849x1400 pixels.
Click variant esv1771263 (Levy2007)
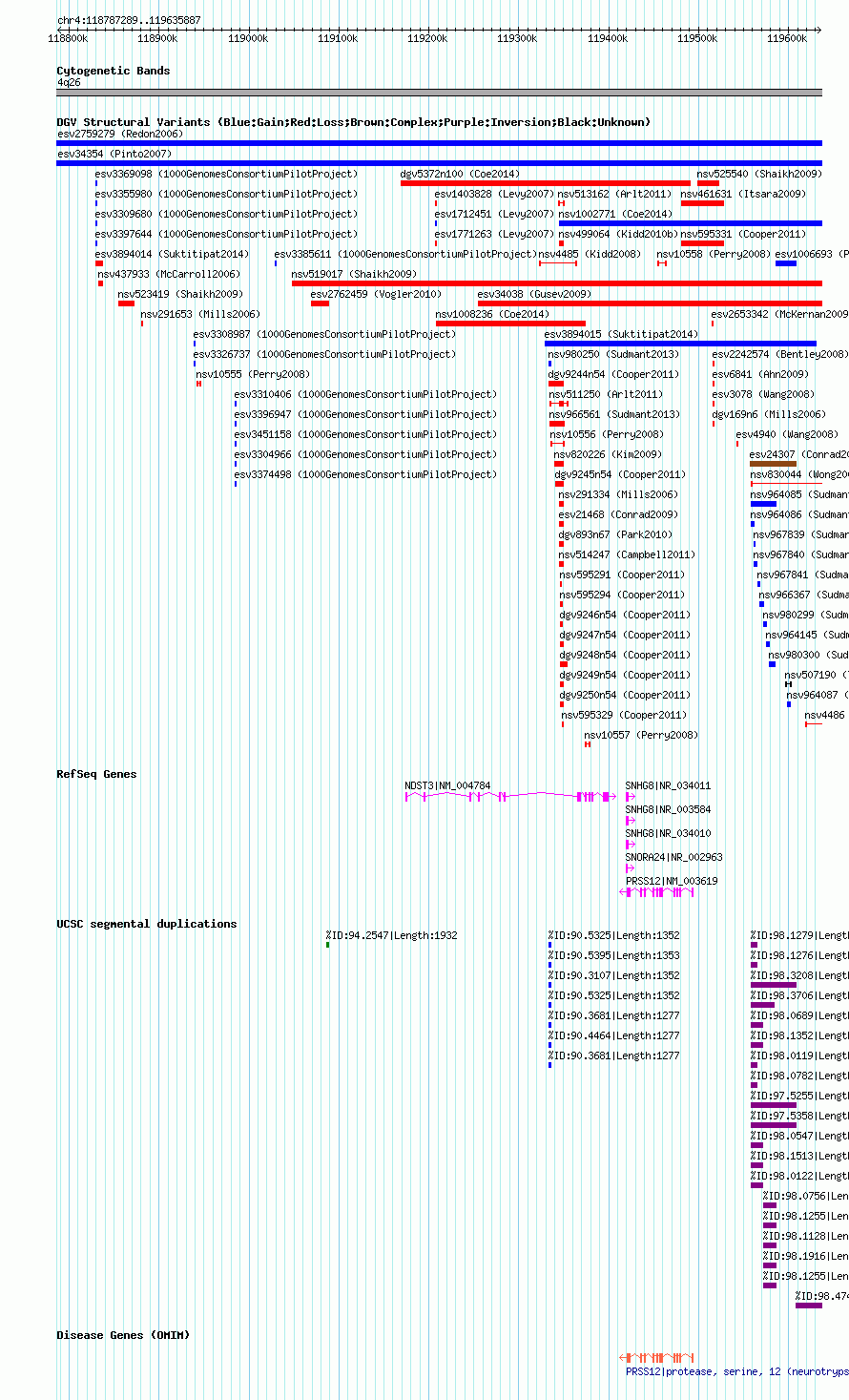click(x=494, y=234)
